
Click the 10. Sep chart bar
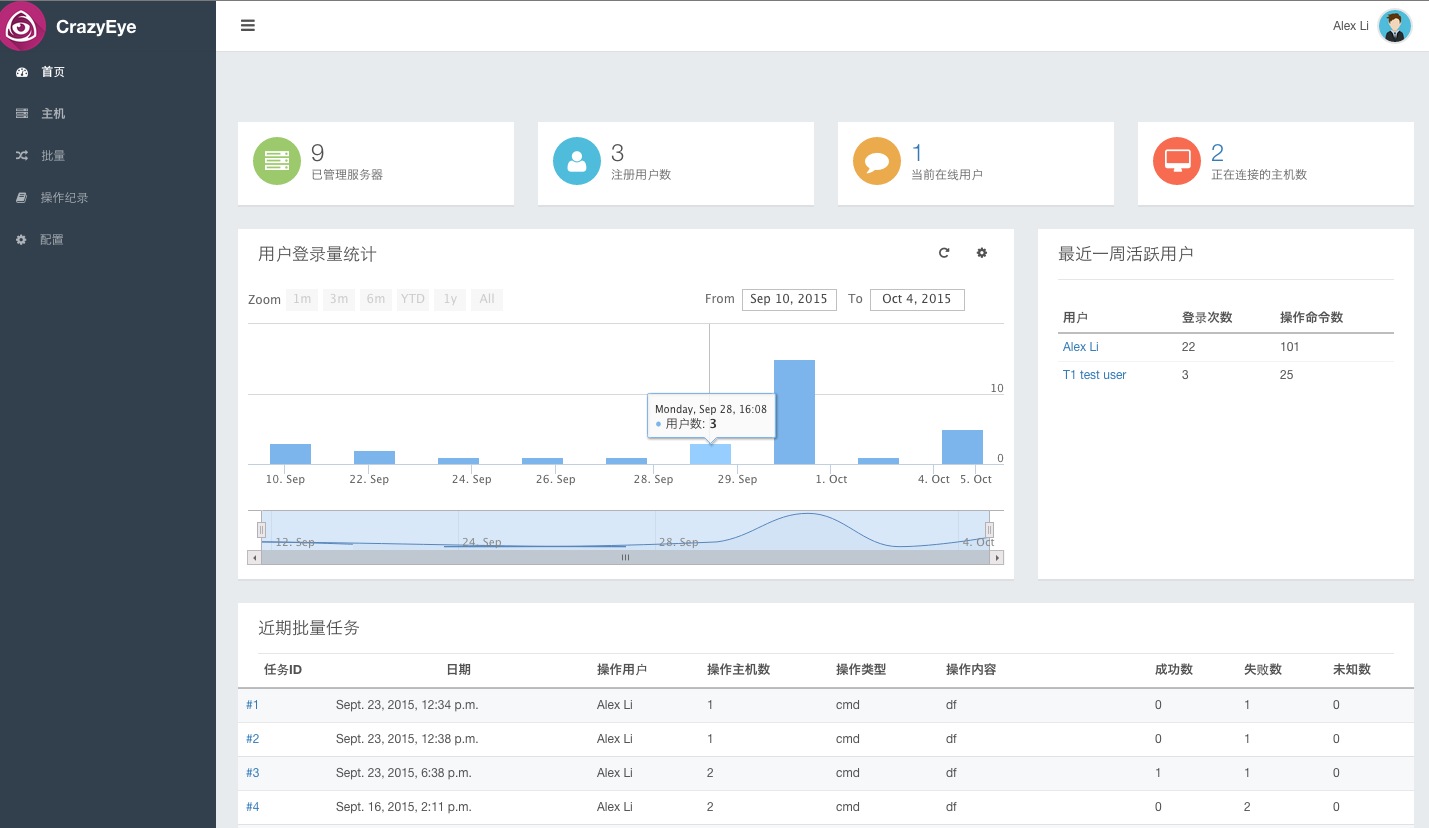pos(290,454)
